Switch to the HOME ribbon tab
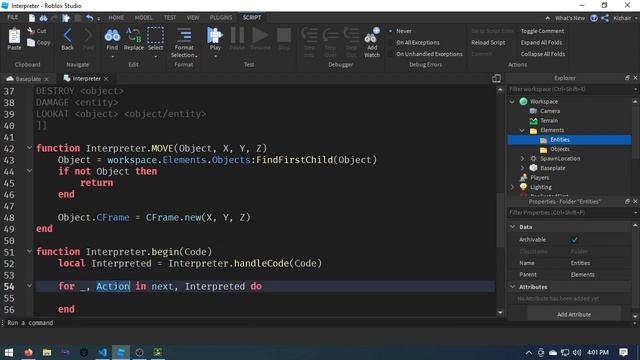640x360 pixels. 116,18
